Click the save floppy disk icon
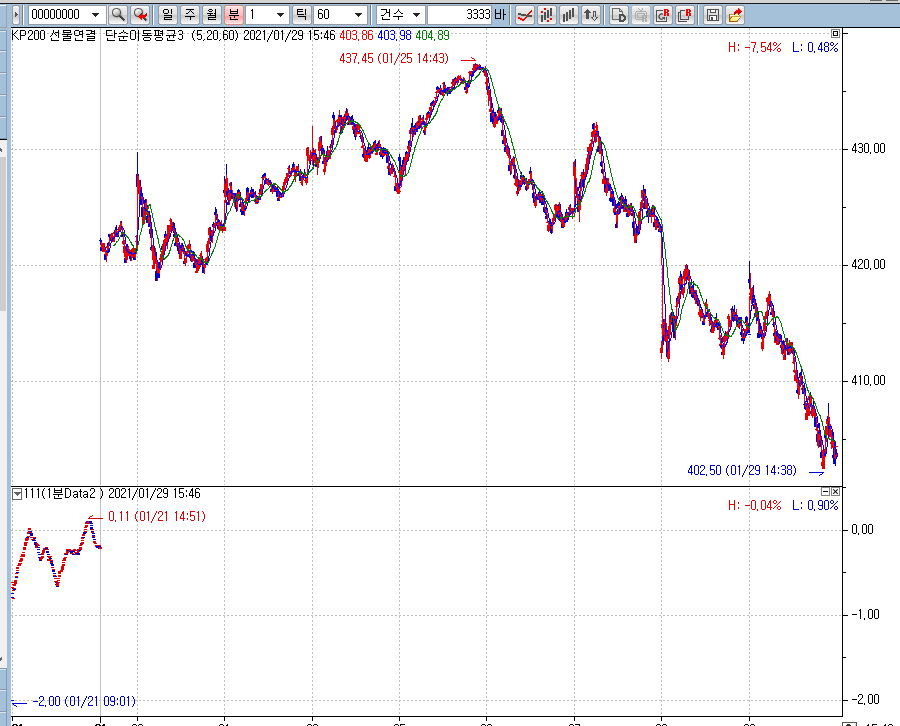Screen dimensions: 900x726 [712, 15]
